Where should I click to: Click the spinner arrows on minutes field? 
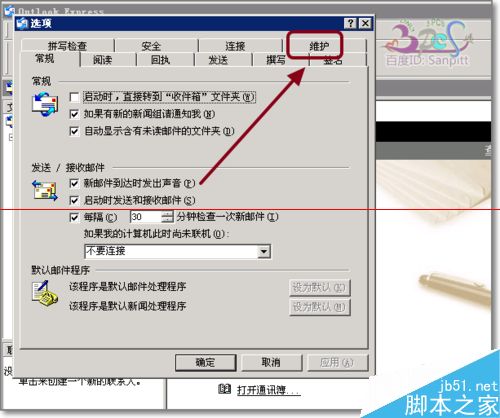pyautogui.click(x=167, y=217)
